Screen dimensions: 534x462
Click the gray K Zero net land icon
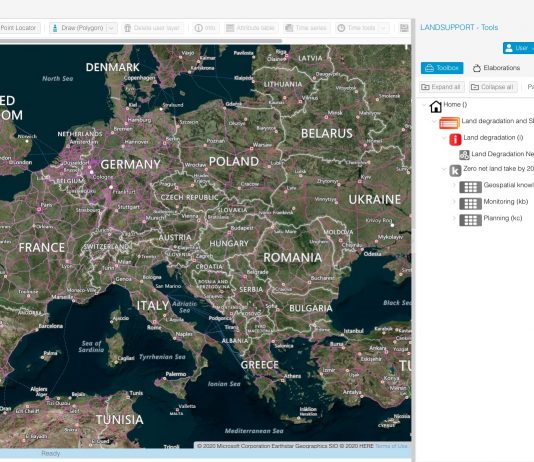click(x=455, y=171)
